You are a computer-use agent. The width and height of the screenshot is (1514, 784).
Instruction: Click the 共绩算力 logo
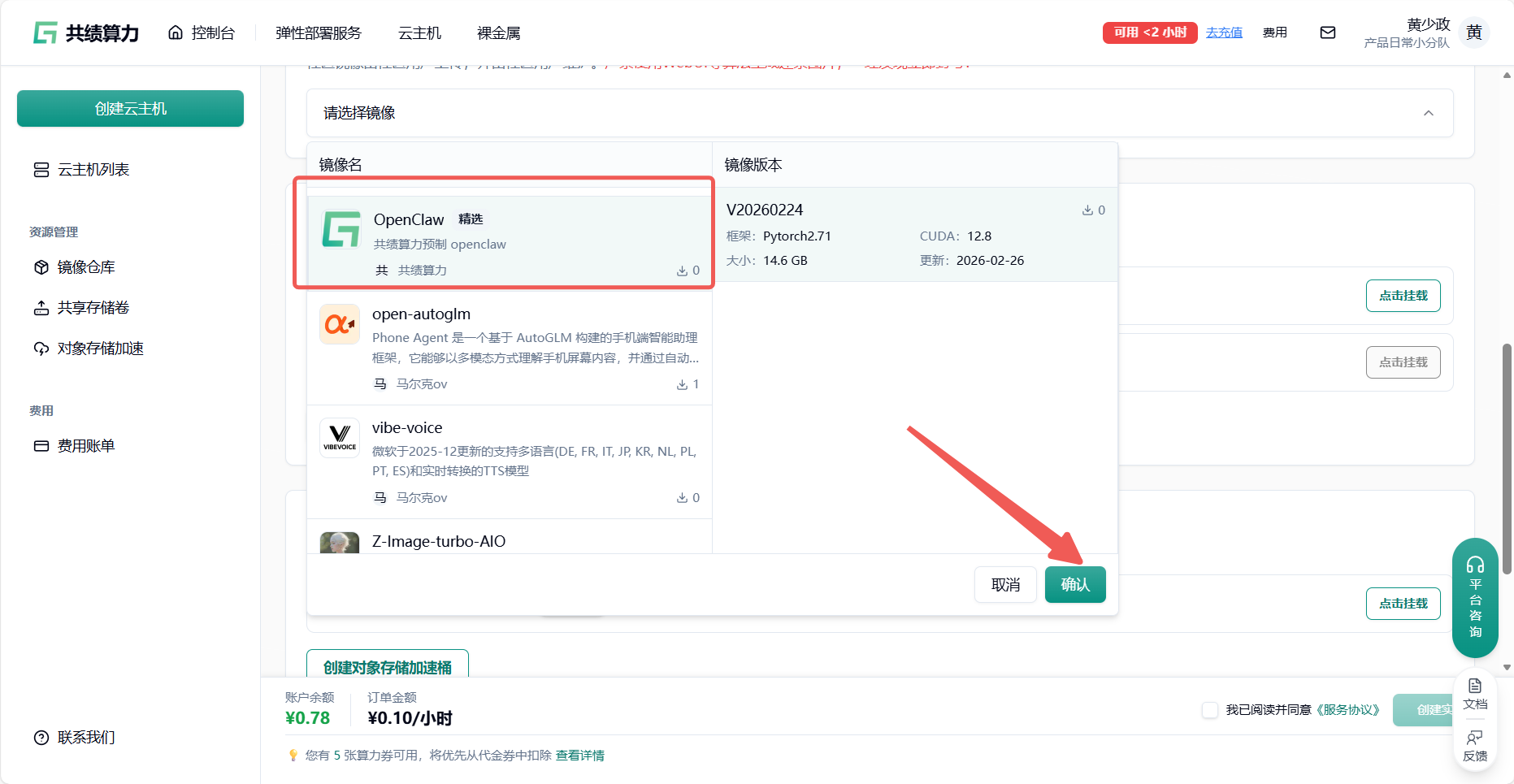tap(86, 32)
